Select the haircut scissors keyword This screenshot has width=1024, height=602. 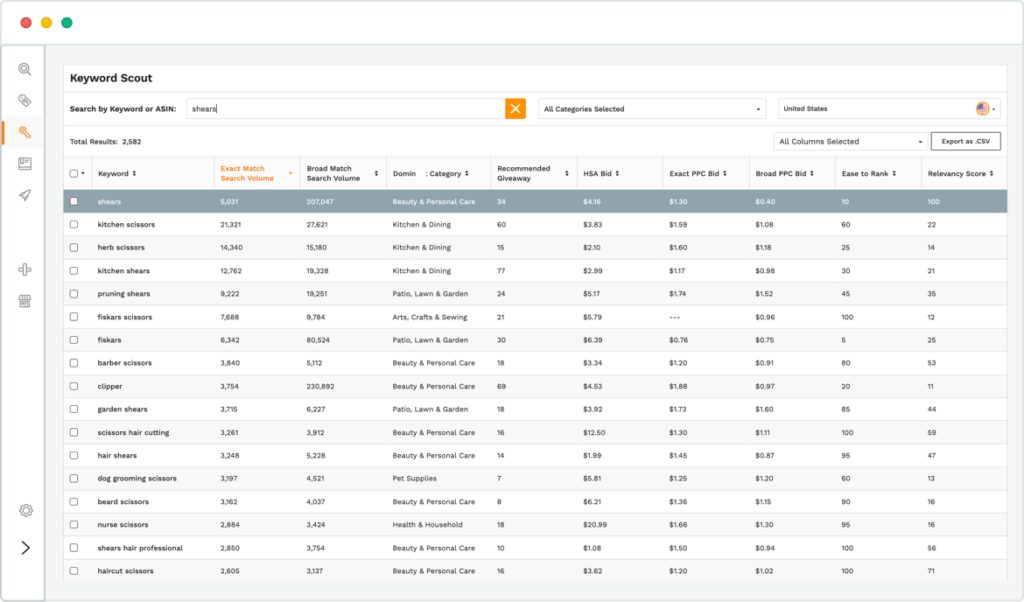pos(125,571)
